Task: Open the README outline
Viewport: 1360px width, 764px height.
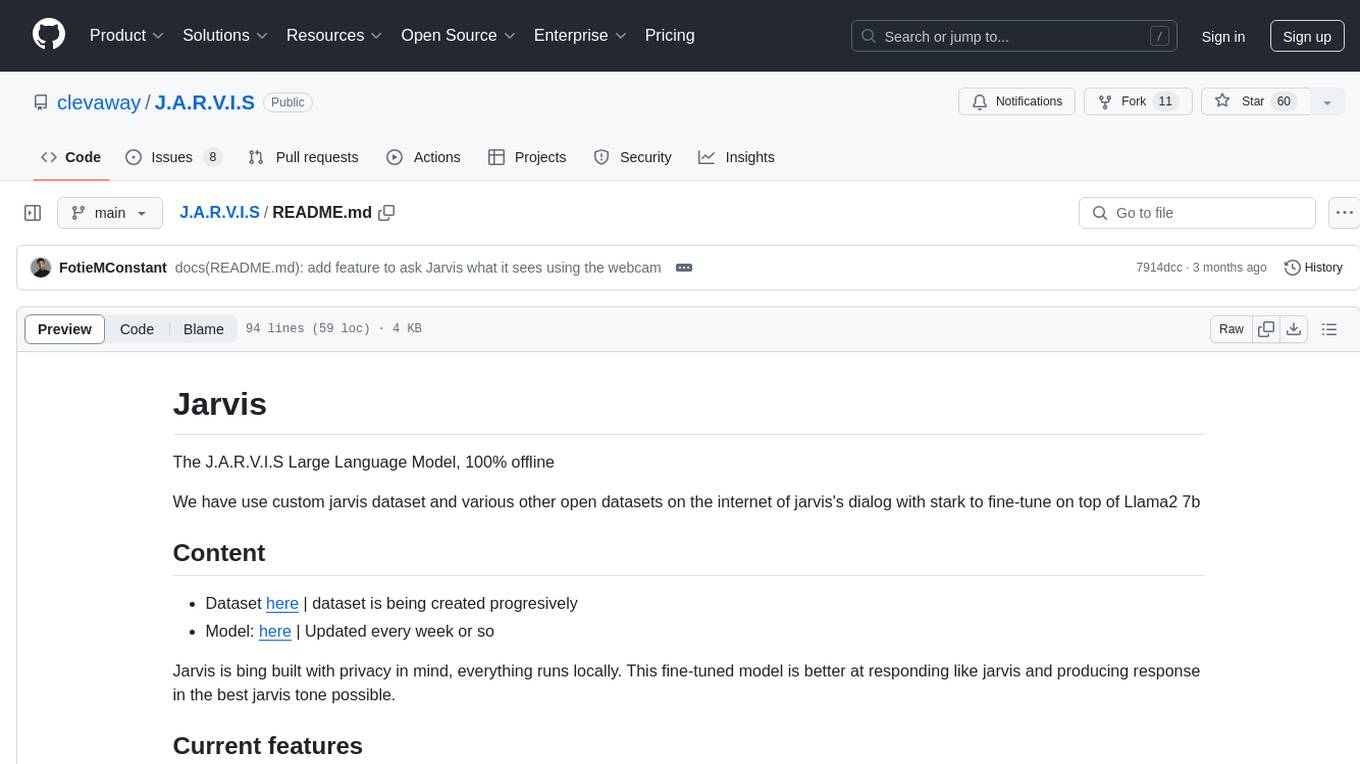Action: coord(1329,329)
